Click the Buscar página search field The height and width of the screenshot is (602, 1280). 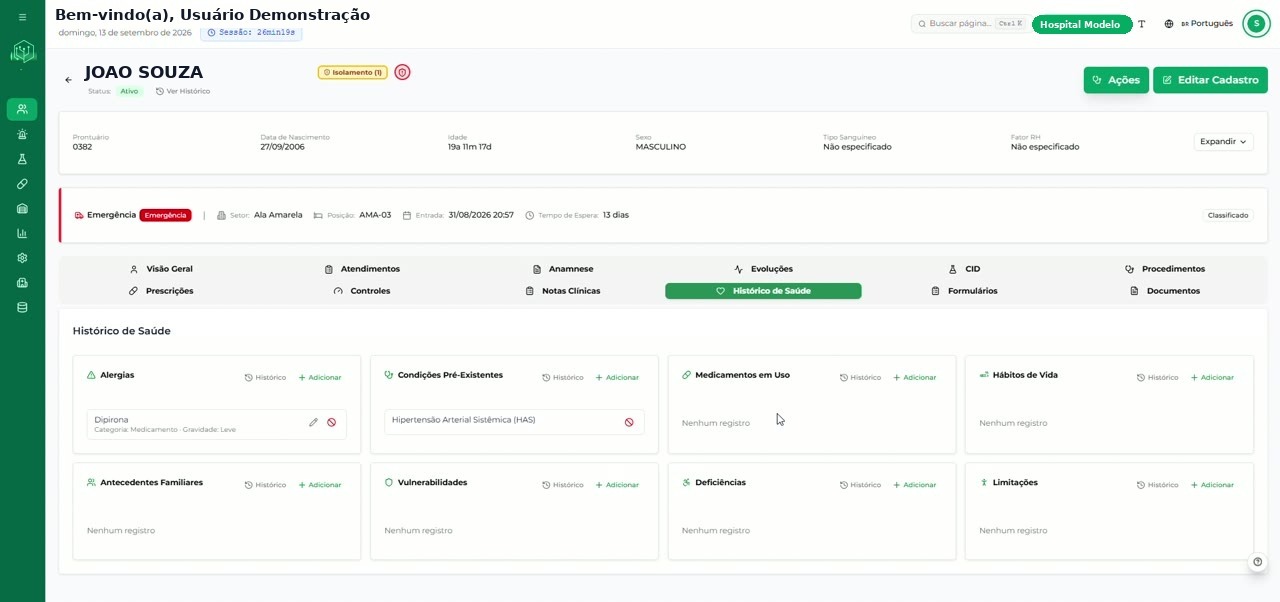(969, 24)
